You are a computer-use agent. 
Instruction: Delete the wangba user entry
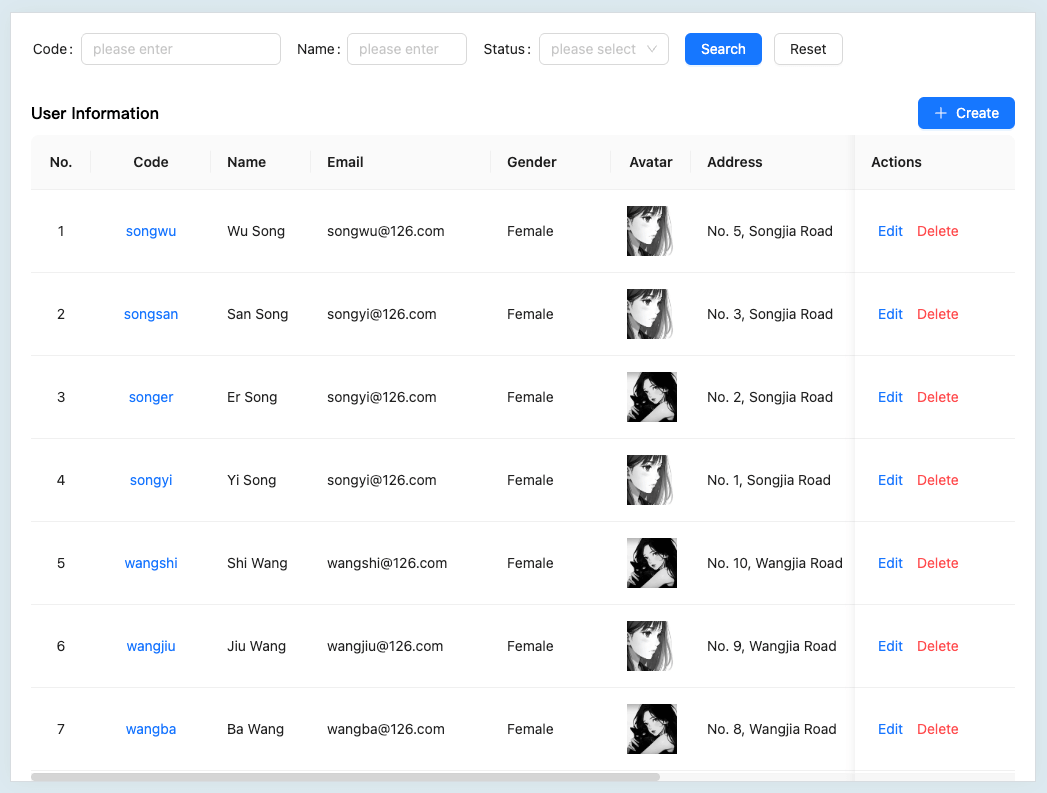[x=937, y=729]
